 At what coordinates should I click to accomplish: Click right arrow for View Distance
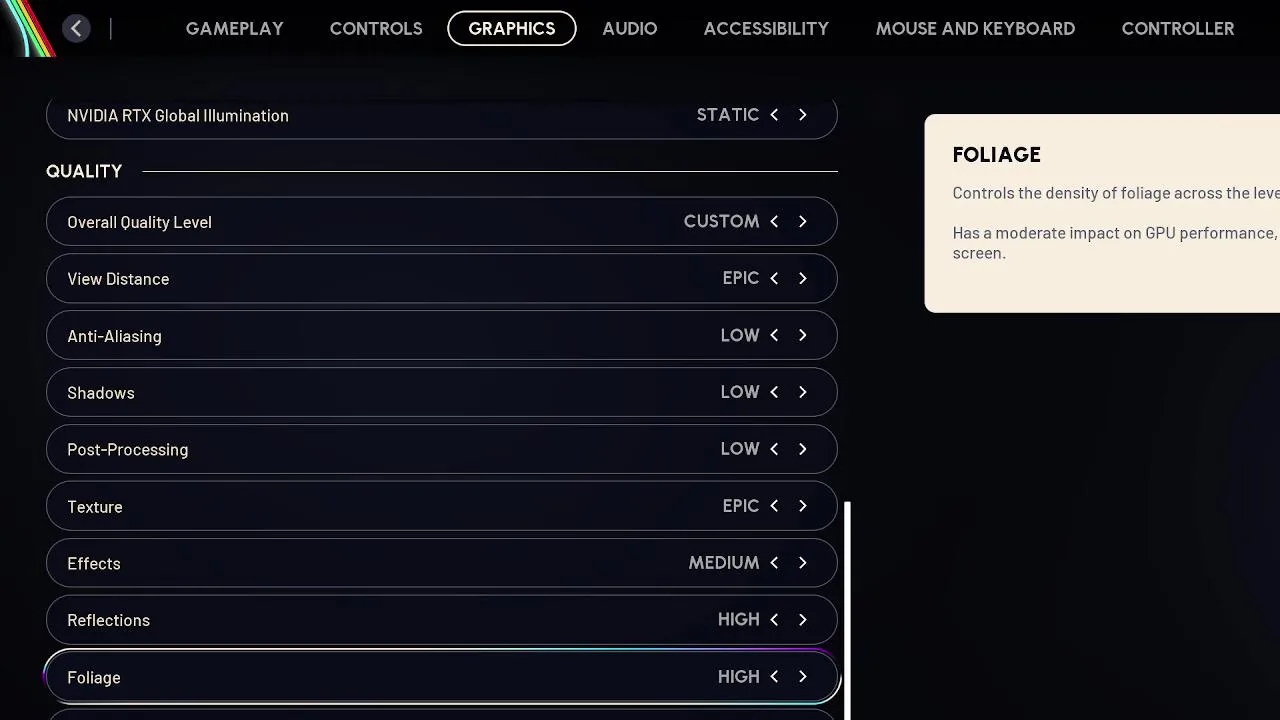click(802, 278)
